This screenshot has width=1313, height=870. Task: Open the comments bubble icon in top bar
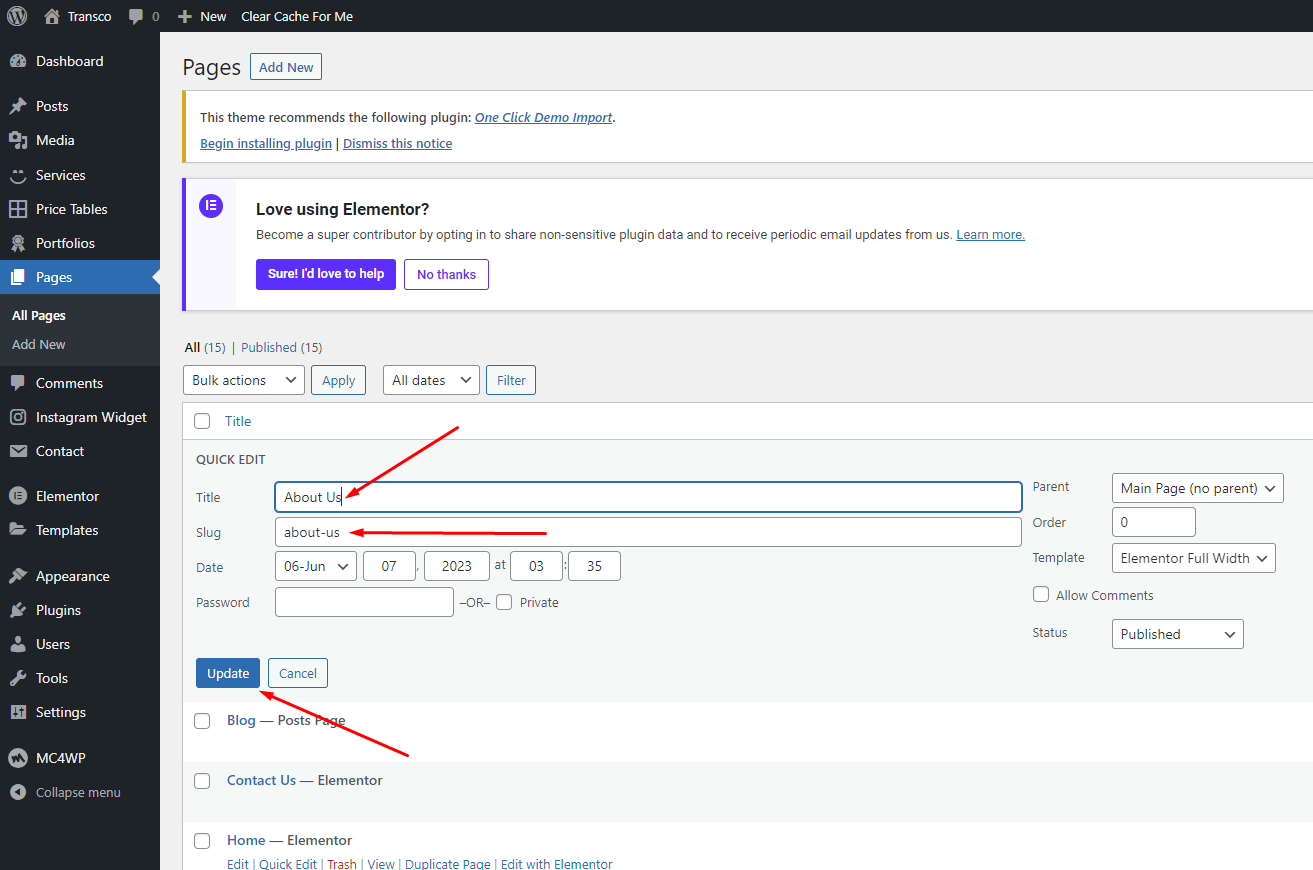tap(137, 16)
